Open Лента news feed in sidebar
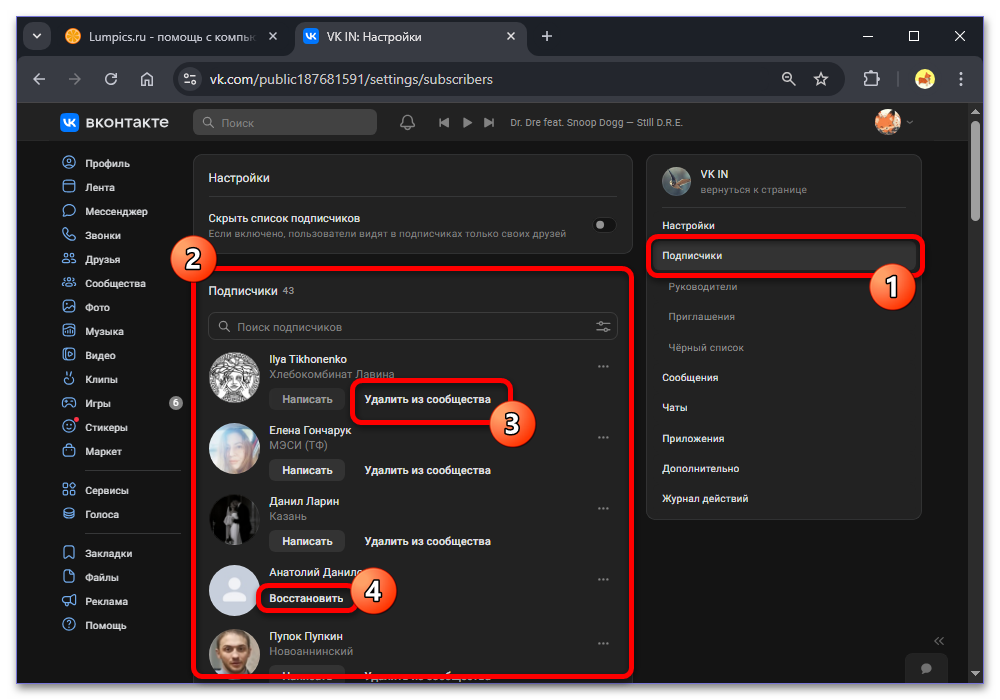The width and height of the screenshot is (1000, 700). pyautogui.click(x=88, y=187)
